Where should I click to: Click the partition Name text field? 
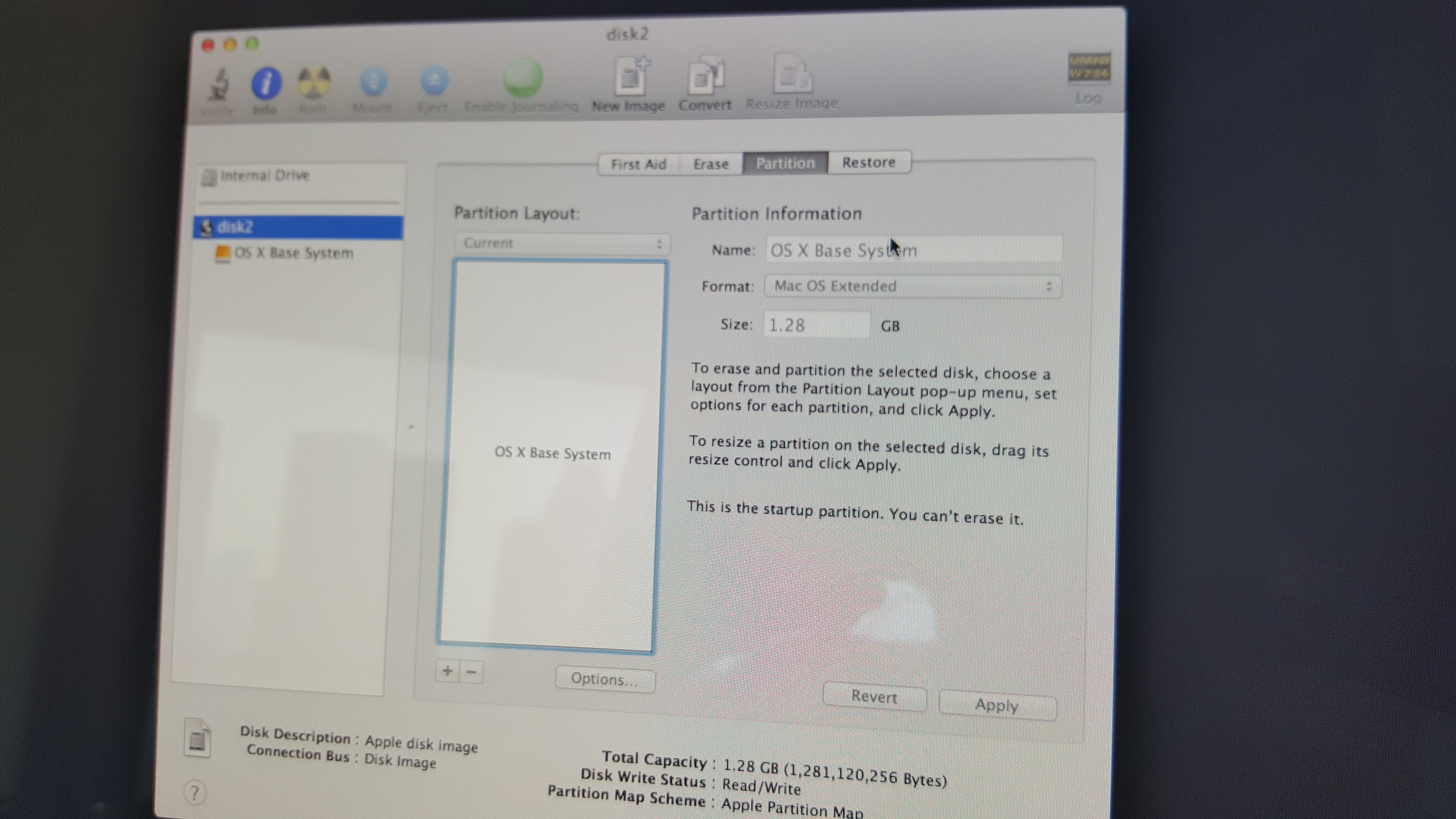coord(913,249)
